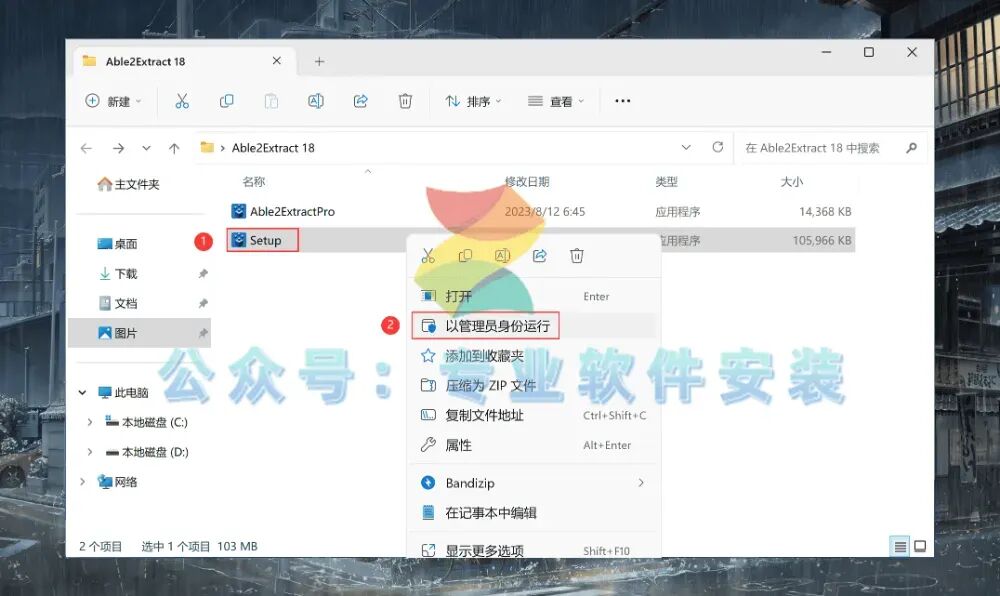Screen dimensions: 1000x596
Task: Collapse This PC (此电脑) tree node
Action: pos(82,393)
